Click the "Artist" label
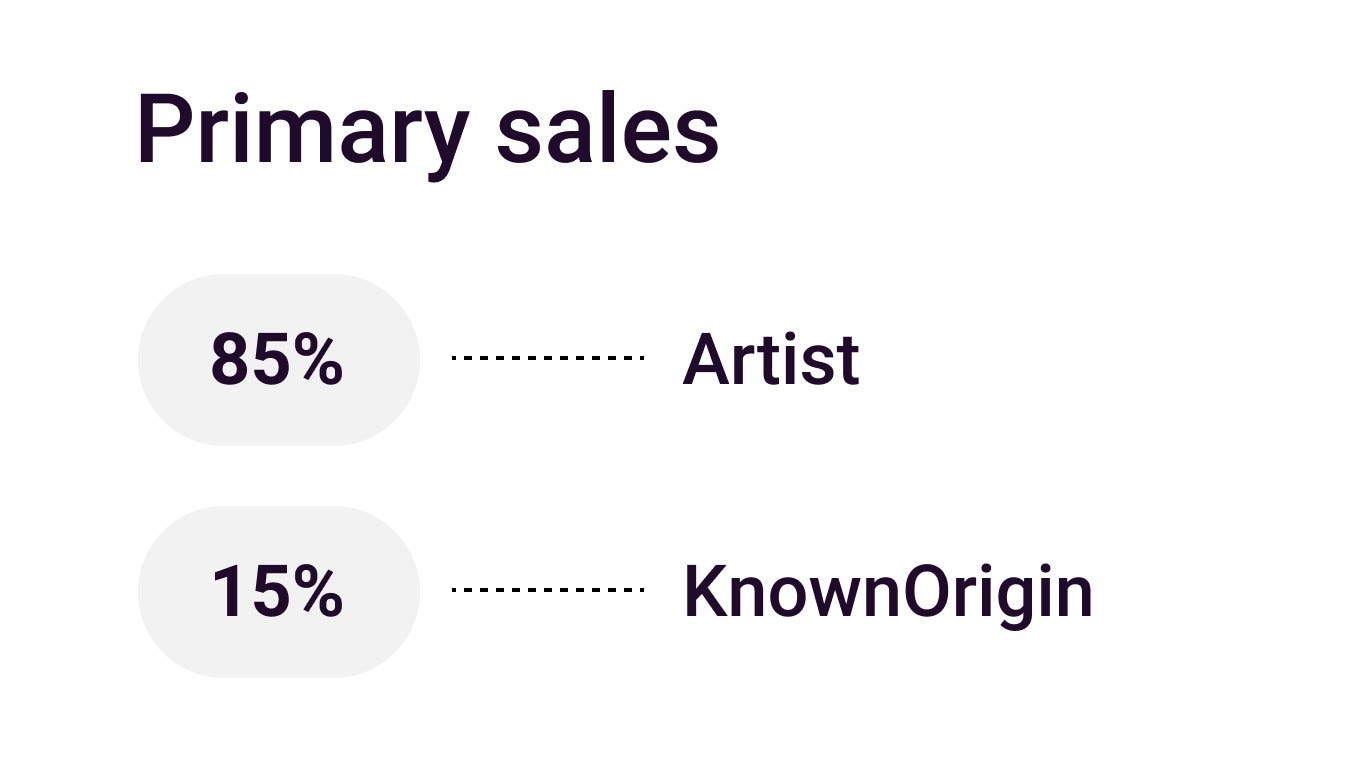1352x782 pixels. (x=770, y=359)
